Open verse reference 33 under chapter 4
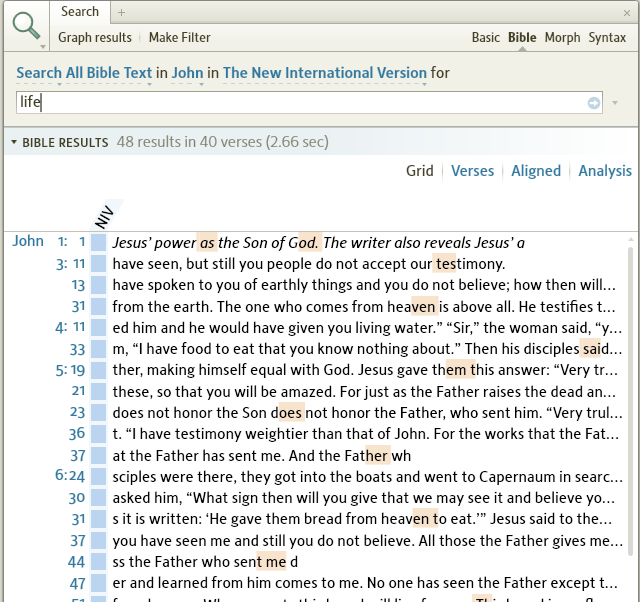The width and height of the screenshot is (640, 602). [78, 349]
